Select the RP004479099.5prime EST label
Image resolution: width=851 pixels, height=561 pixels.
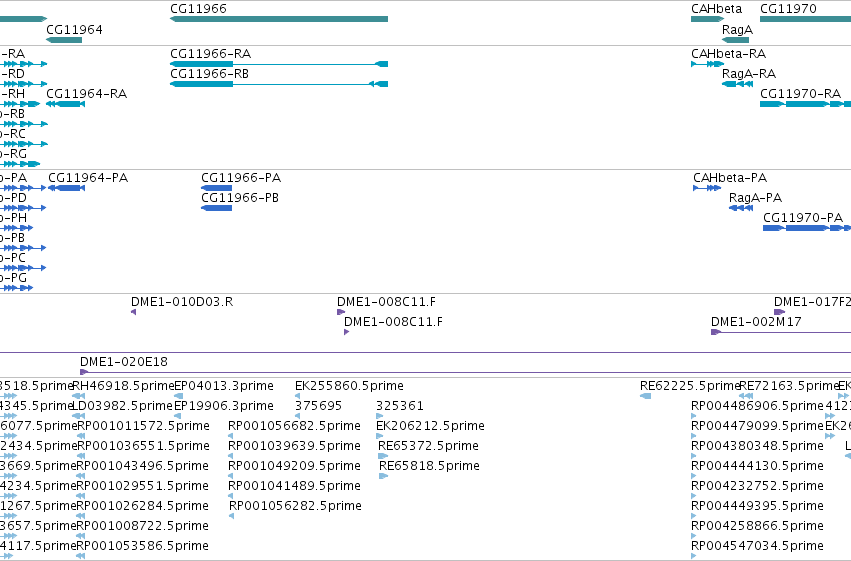[x=757, y=426]
